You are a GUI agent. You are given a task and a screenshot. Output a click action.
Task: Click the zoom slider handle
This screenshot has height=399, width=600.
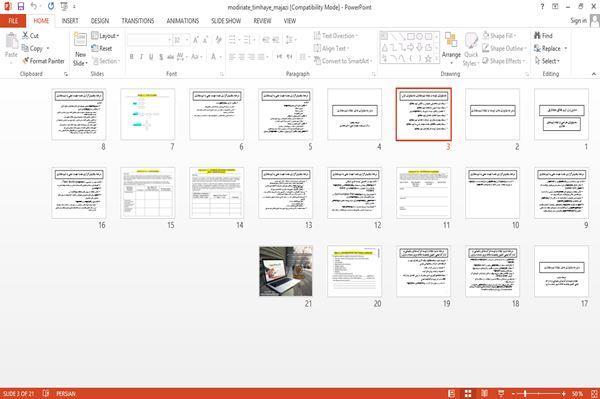click(x=525, y=393)
